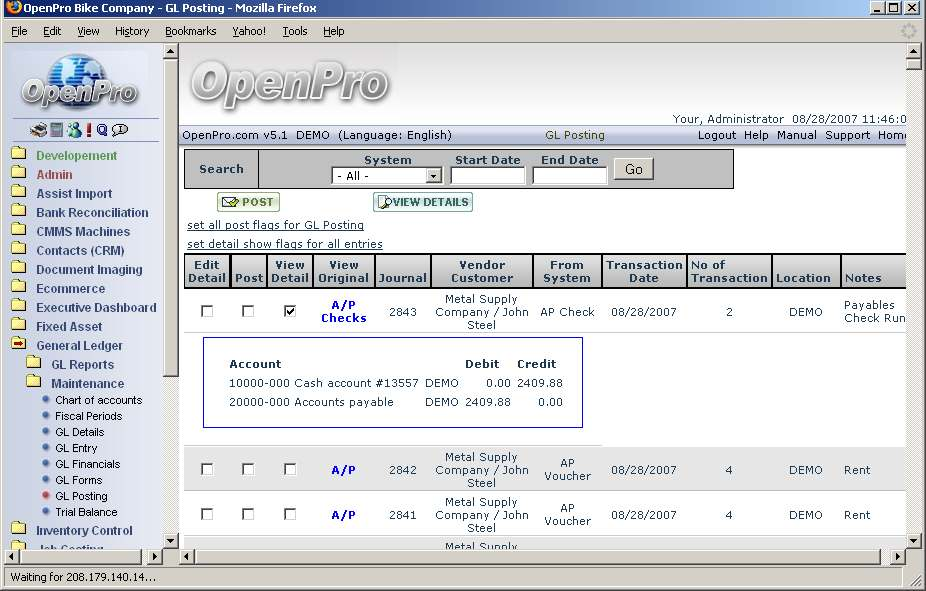The height and width of the screenshot is (591, 926).
Task: Open the calculator icon in the sidebar
Action: click(57, 130)
